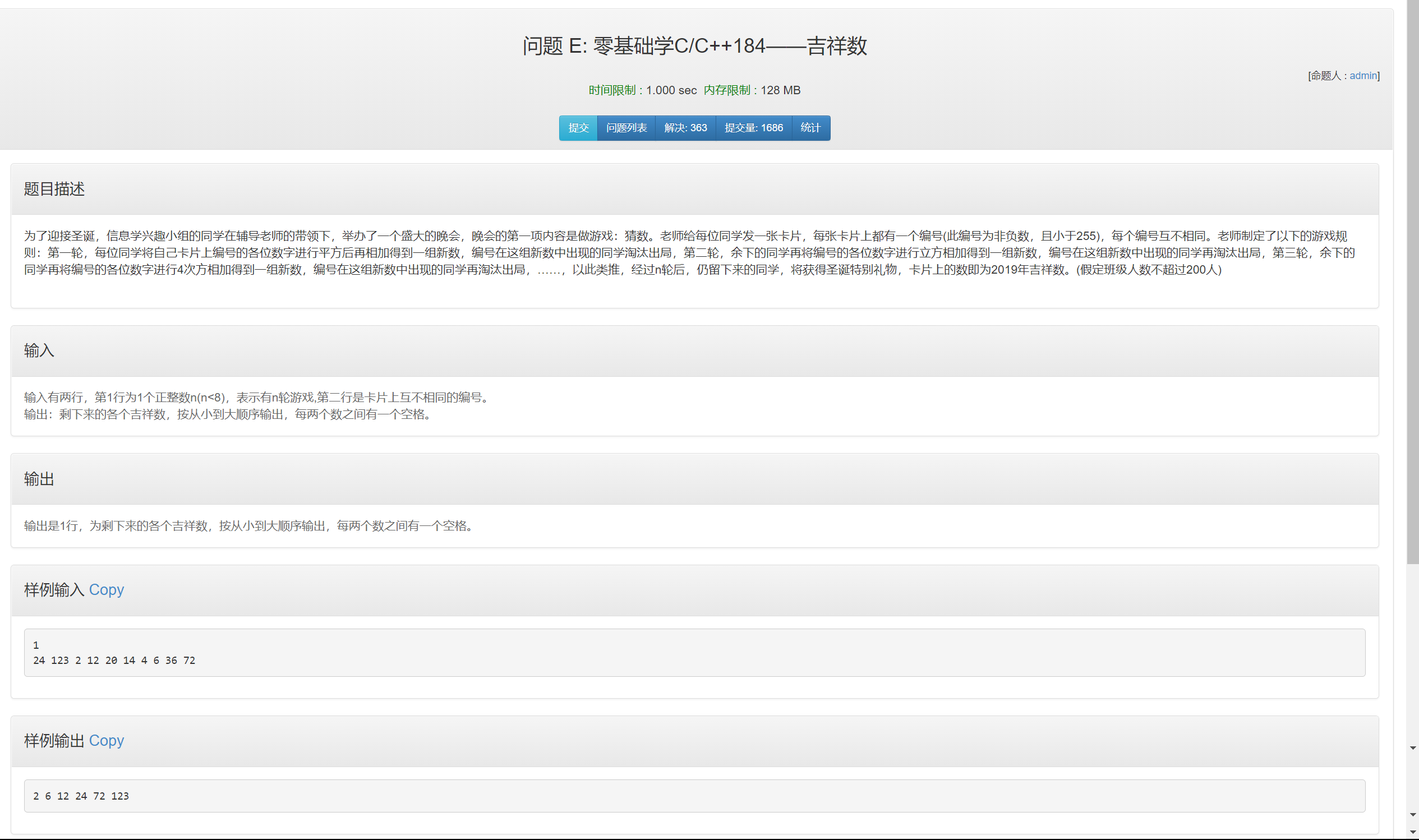The image size is (1419, 840).
Task: Click the 解决: 363 solved button
Action: tap(685, 128)
